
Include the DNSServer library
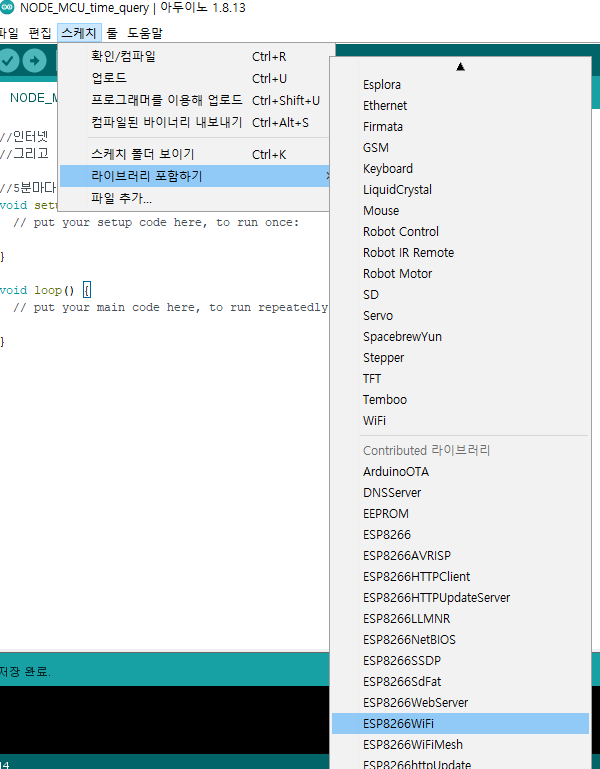[460, 492]
